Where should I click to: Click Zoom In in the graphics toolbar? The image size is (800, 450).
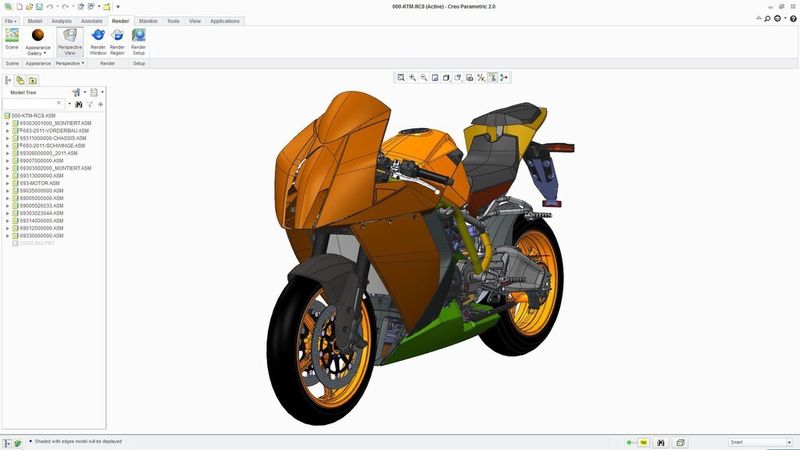412,78
